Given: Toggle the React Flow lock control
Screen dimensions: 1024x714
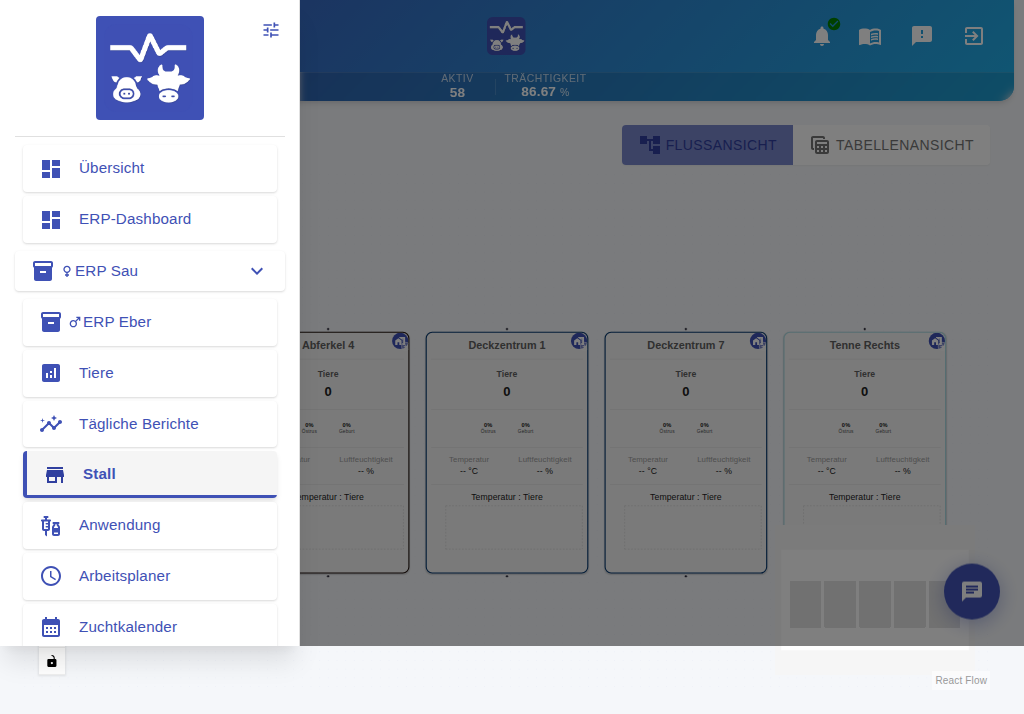Looking at the screenshot, I should (x=52, y=662).
